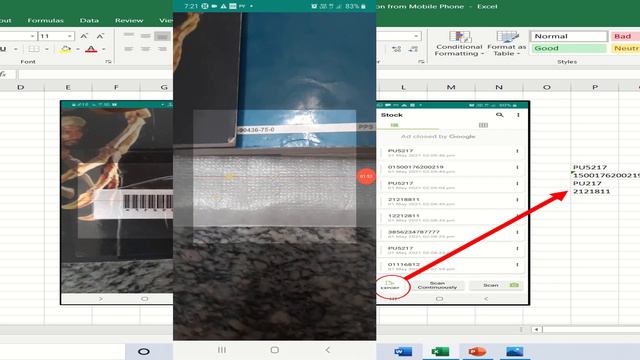This screenshot has width=640, height=360.
Task: Expand the underline style dropdown arrow
Action: 16,49
